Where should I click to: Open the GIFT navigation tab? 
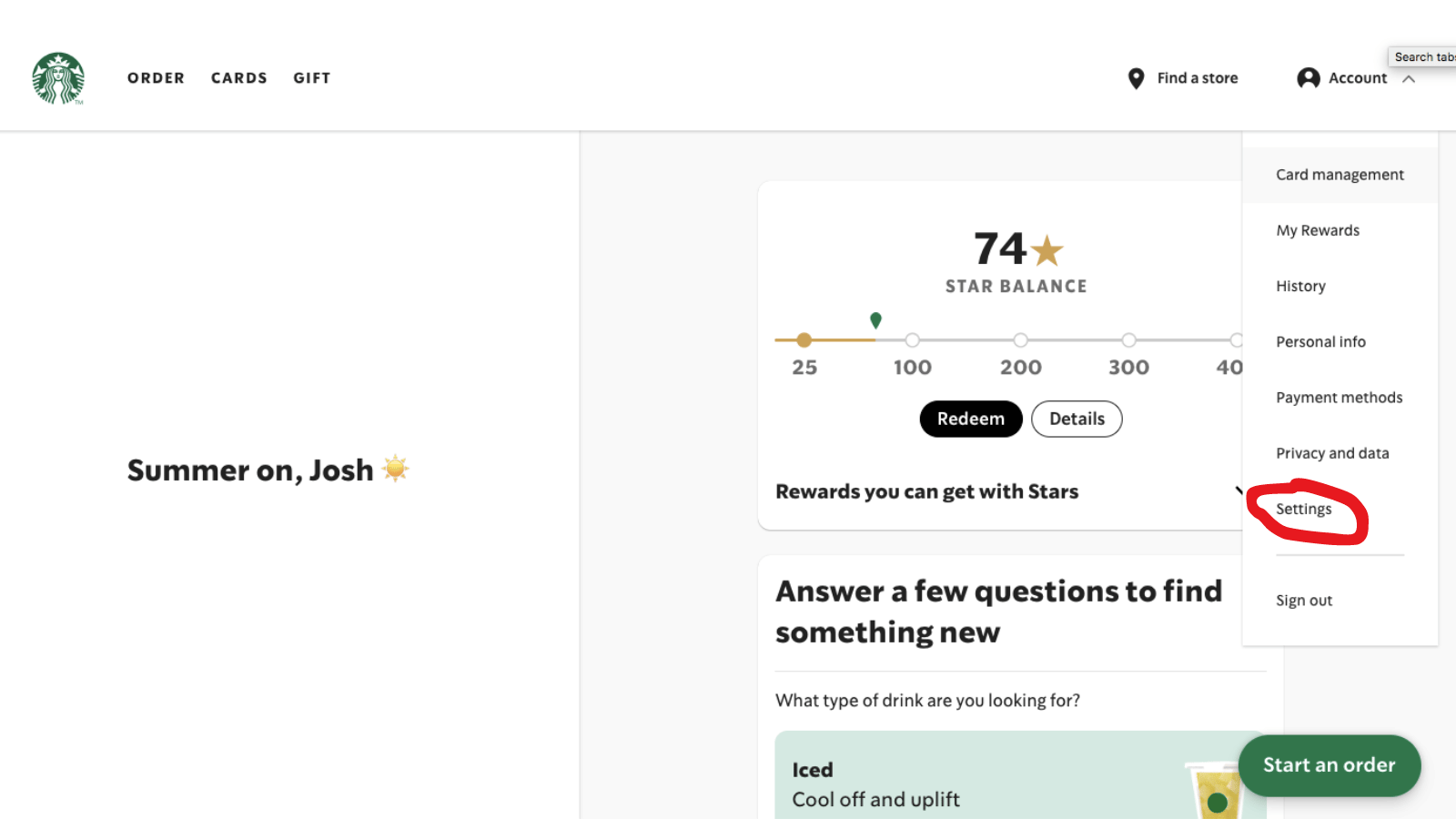point(311,78)
